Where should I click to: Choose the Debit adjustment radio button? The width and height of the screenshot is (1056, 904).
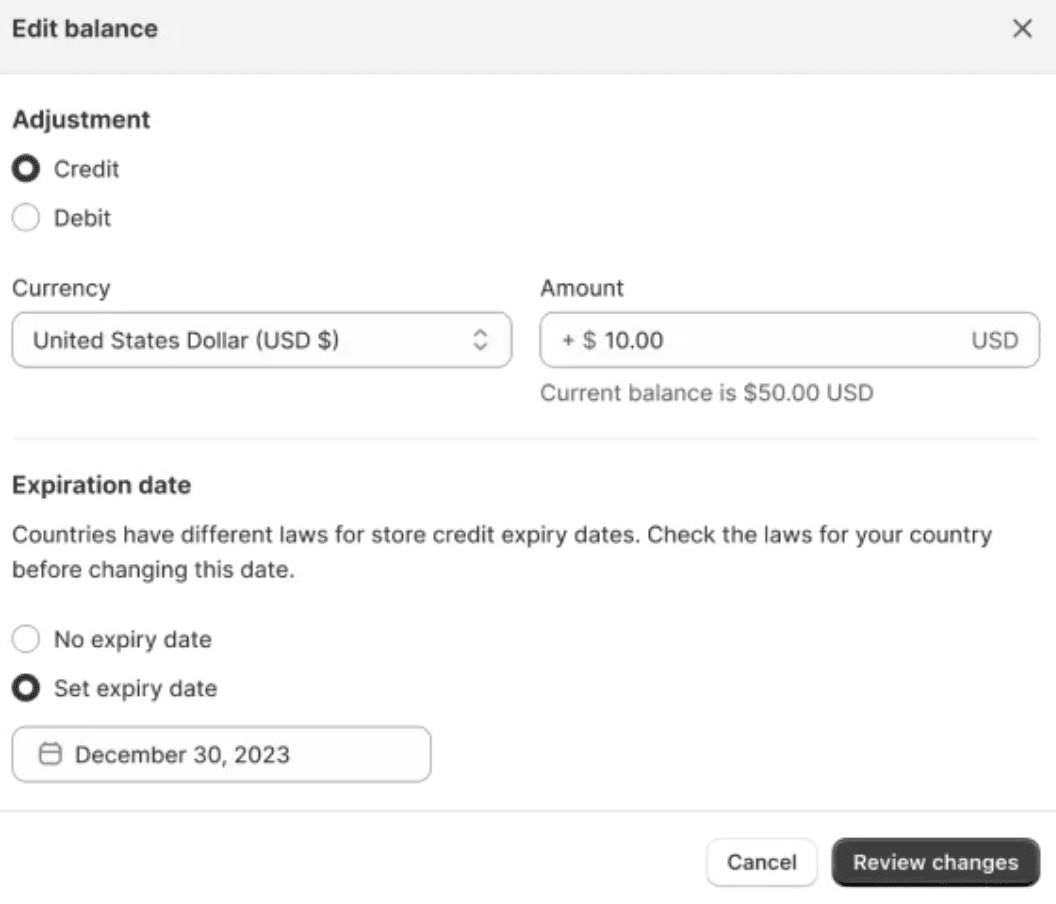point(27,218)
